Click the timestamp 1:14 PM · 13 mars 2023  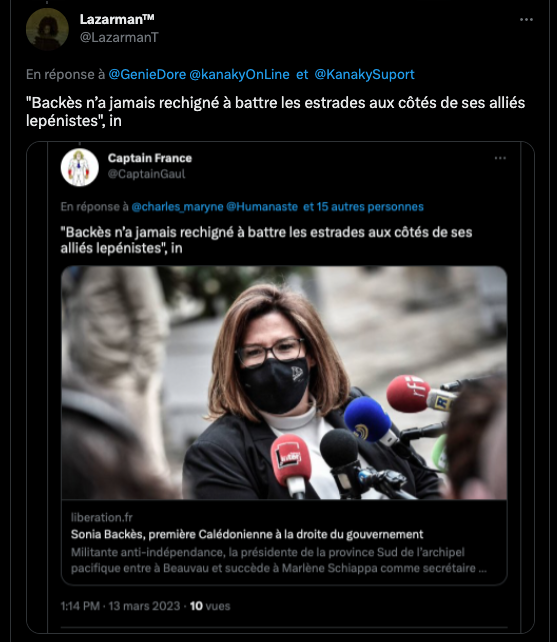click(120, 606)
